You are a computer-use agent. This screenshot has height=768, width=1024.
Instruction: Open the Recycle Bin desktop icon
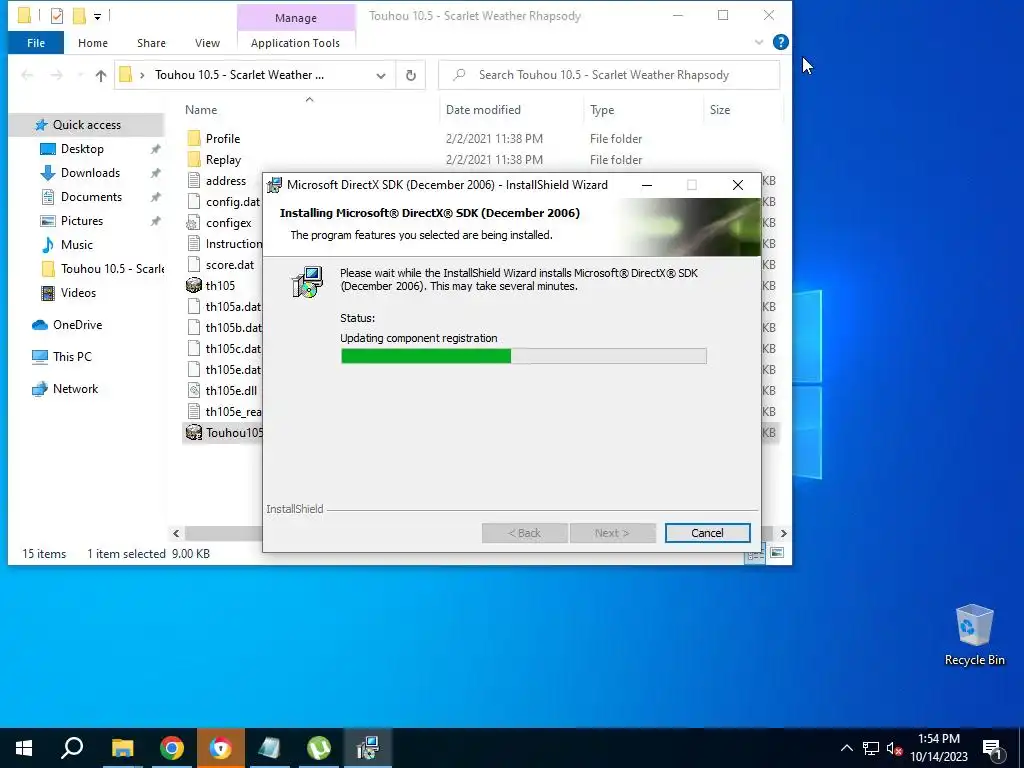(x=974, y=635)
